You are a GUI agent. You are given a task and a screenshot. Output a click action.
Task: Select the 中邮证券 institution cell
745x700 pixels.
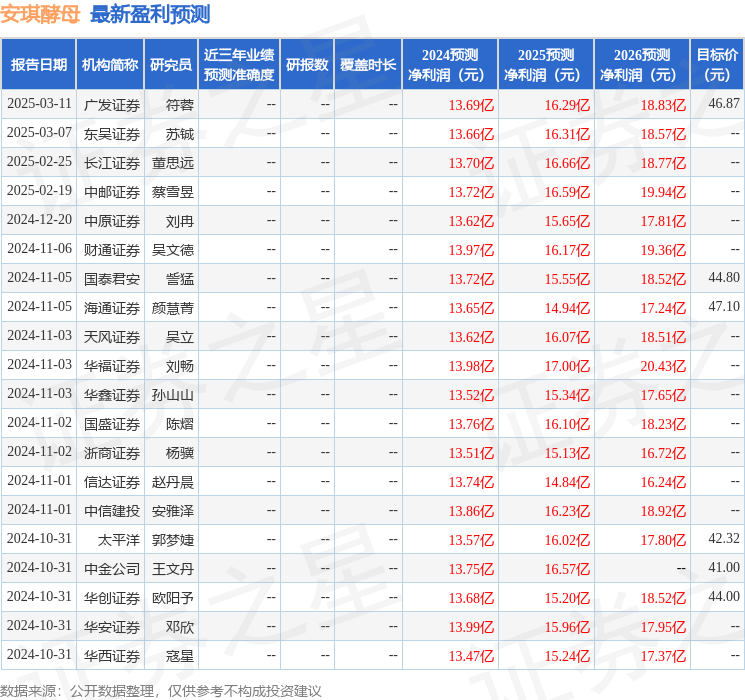112,192
